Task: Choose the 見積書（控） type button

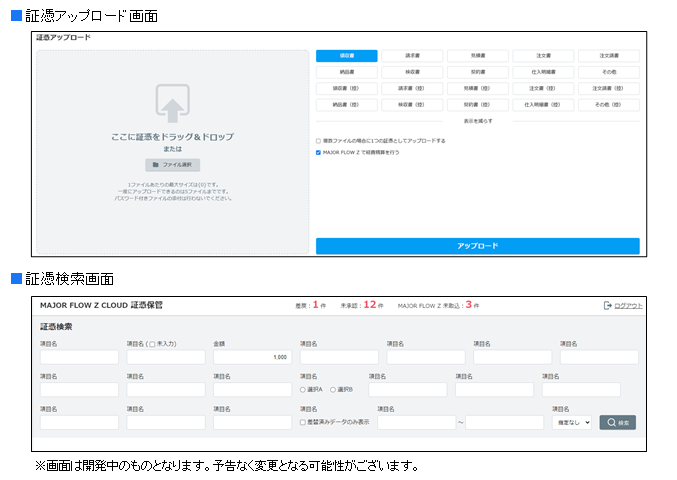Action: 478,88
